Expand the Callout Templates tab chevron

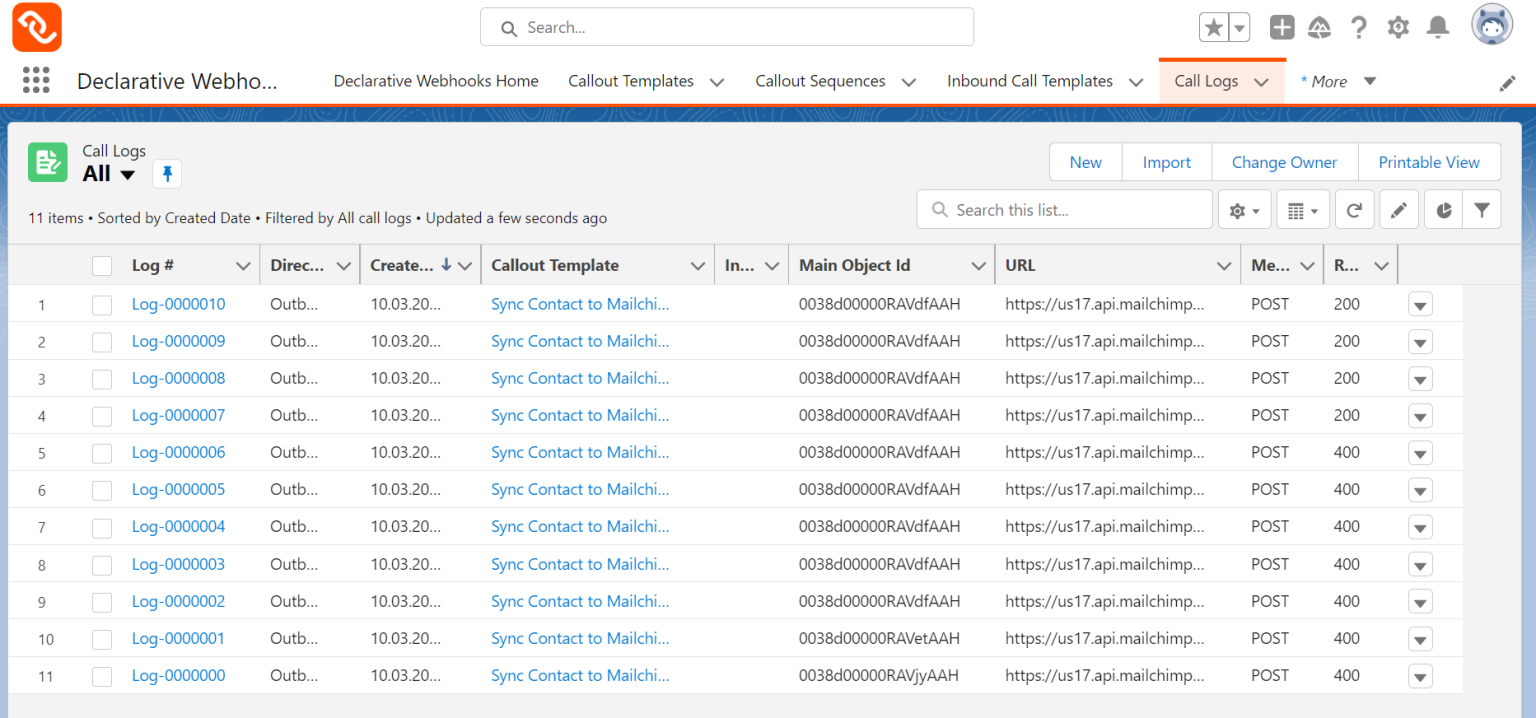(717, 82)
